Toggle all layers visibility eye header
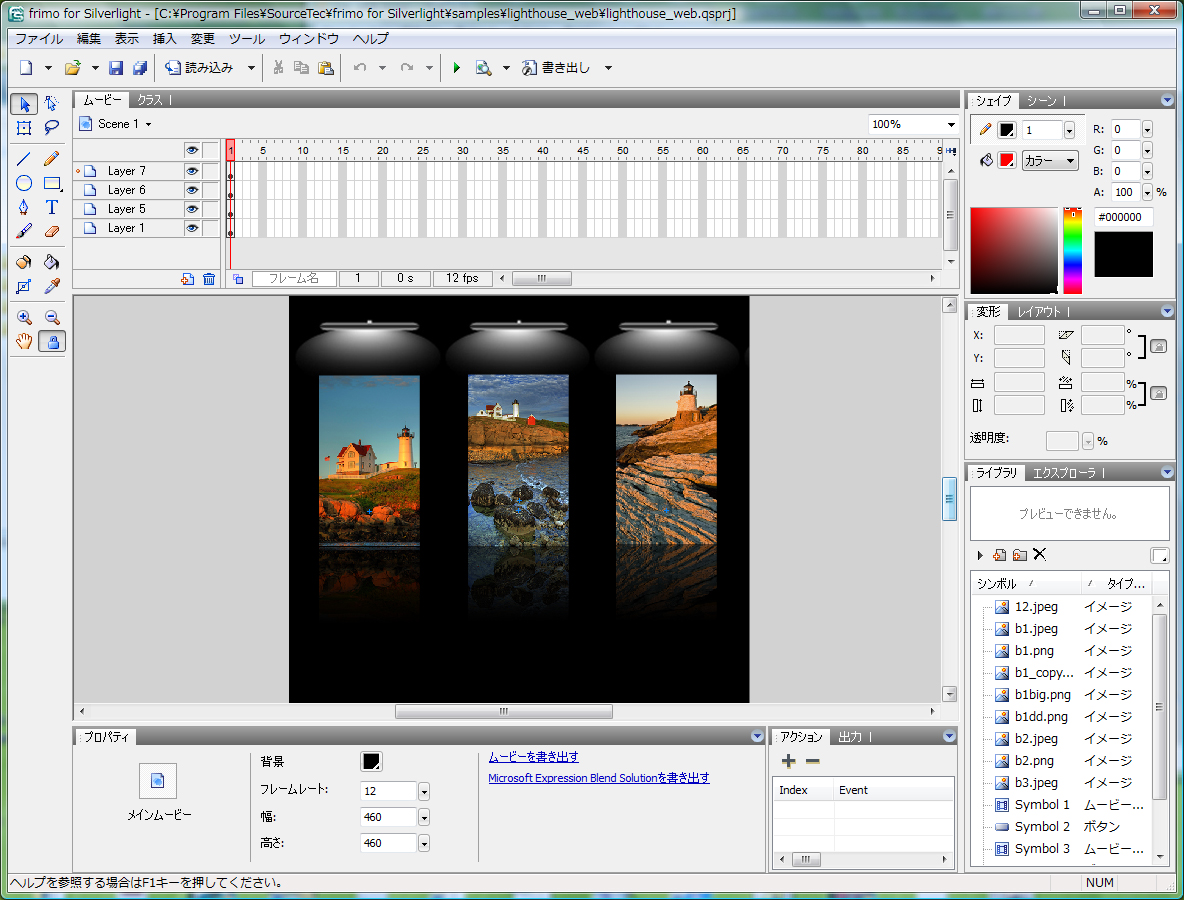This screenshot has height=900, width=1184. [x=192, y=150]
